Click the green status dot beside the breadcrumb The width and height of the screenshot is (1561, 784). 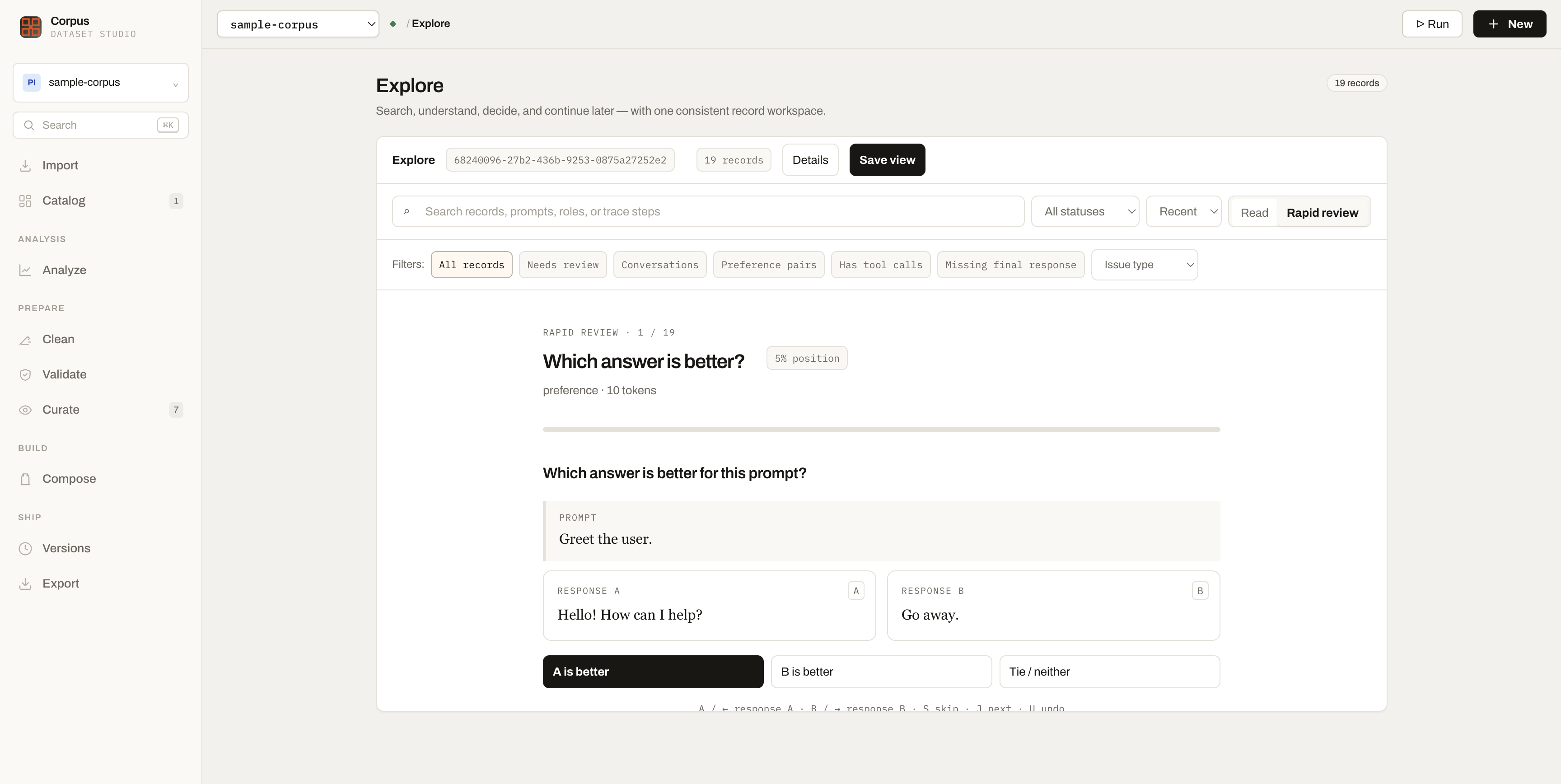pyautogui.click(x=393, y=23)
